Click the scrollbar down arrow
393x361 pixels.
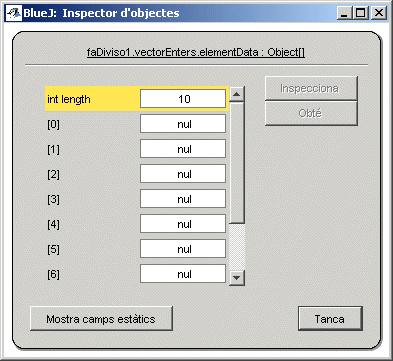[x=237, y=277]
